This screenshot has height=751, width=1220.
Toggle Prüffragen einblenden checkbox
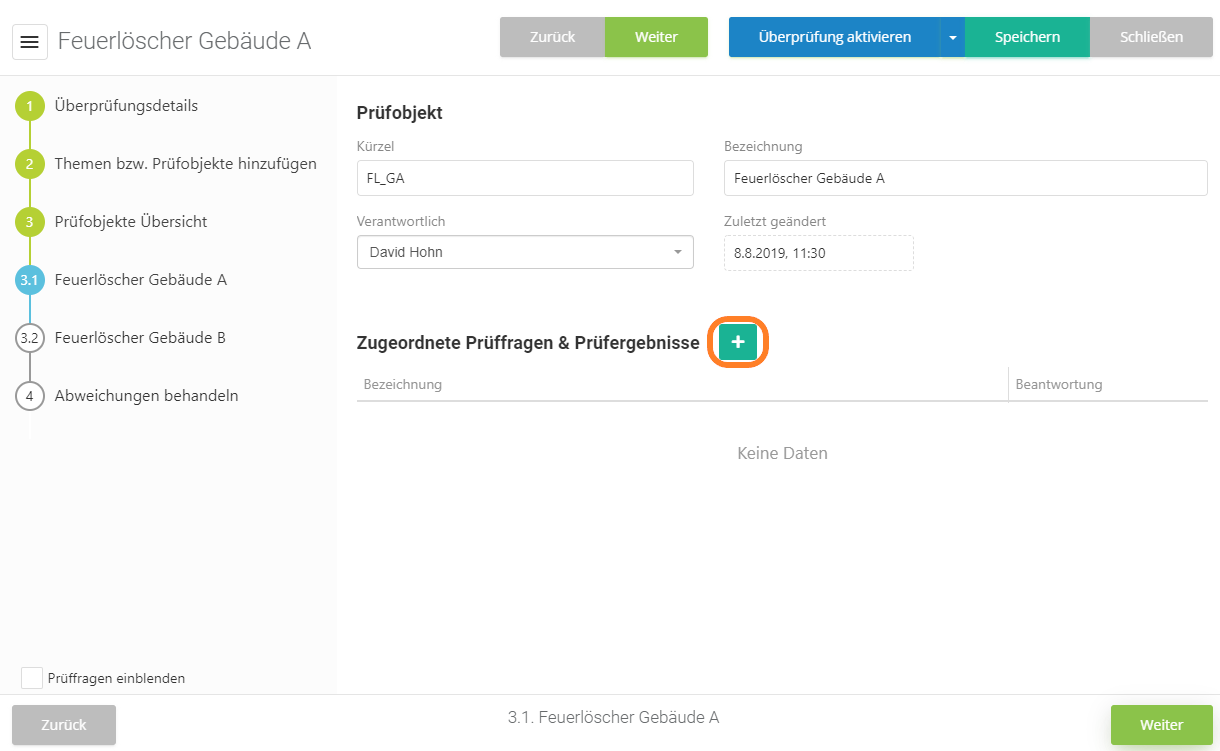tap(32, 678)
